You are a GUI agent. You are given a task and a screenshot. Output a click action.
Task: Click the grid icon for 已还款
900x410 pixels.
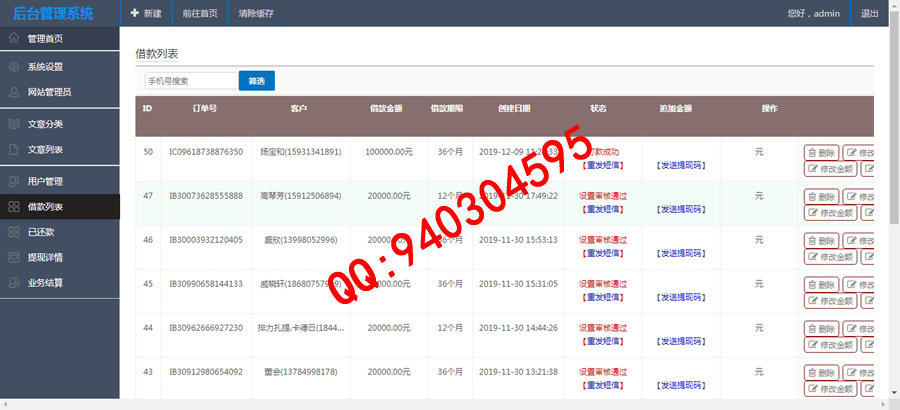click(x=13, y=232)
